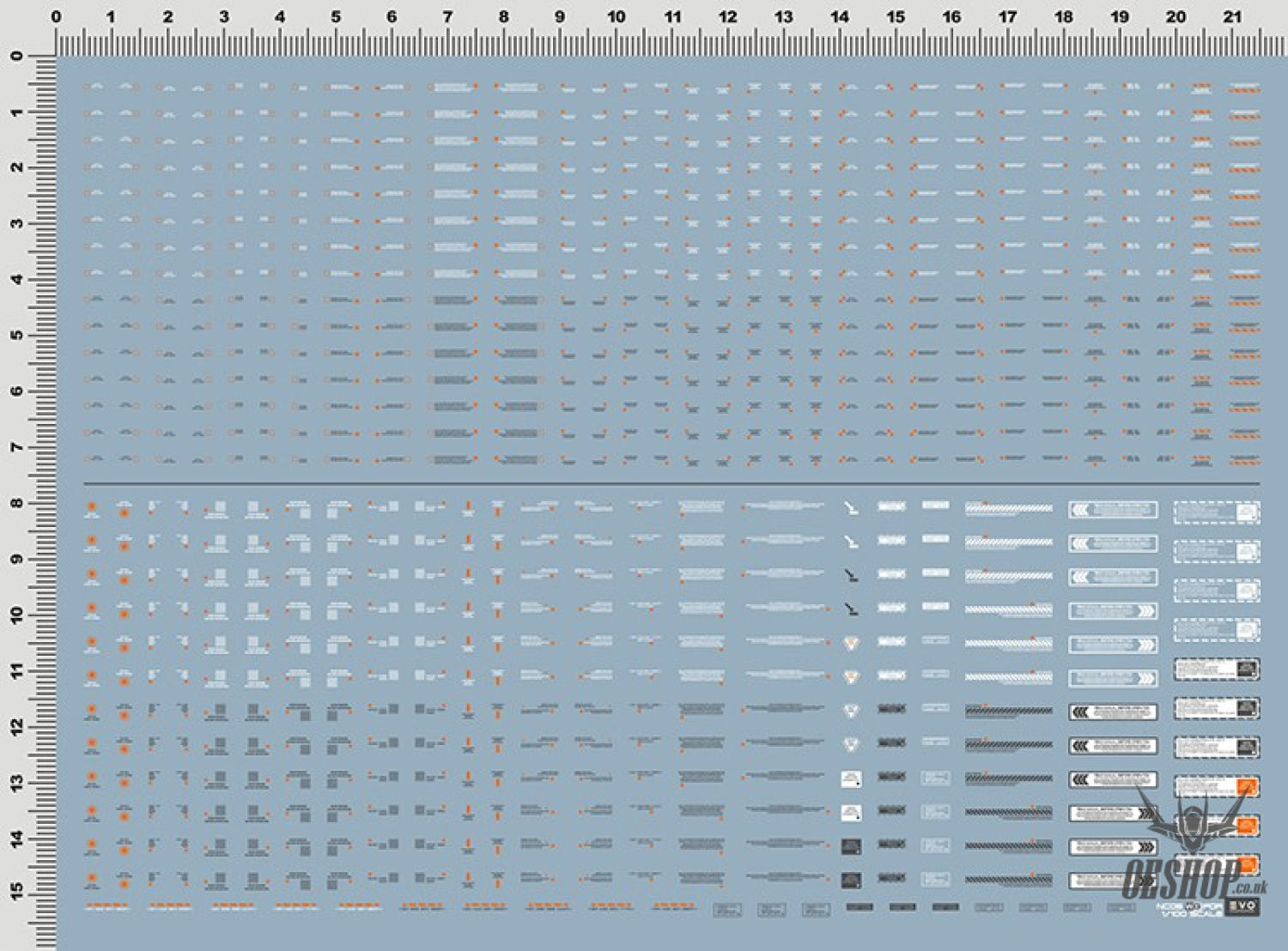Select the first dark dashed-border caution label
Image resolution: width=1288 pixels, height=951 pixels.
1217,669
